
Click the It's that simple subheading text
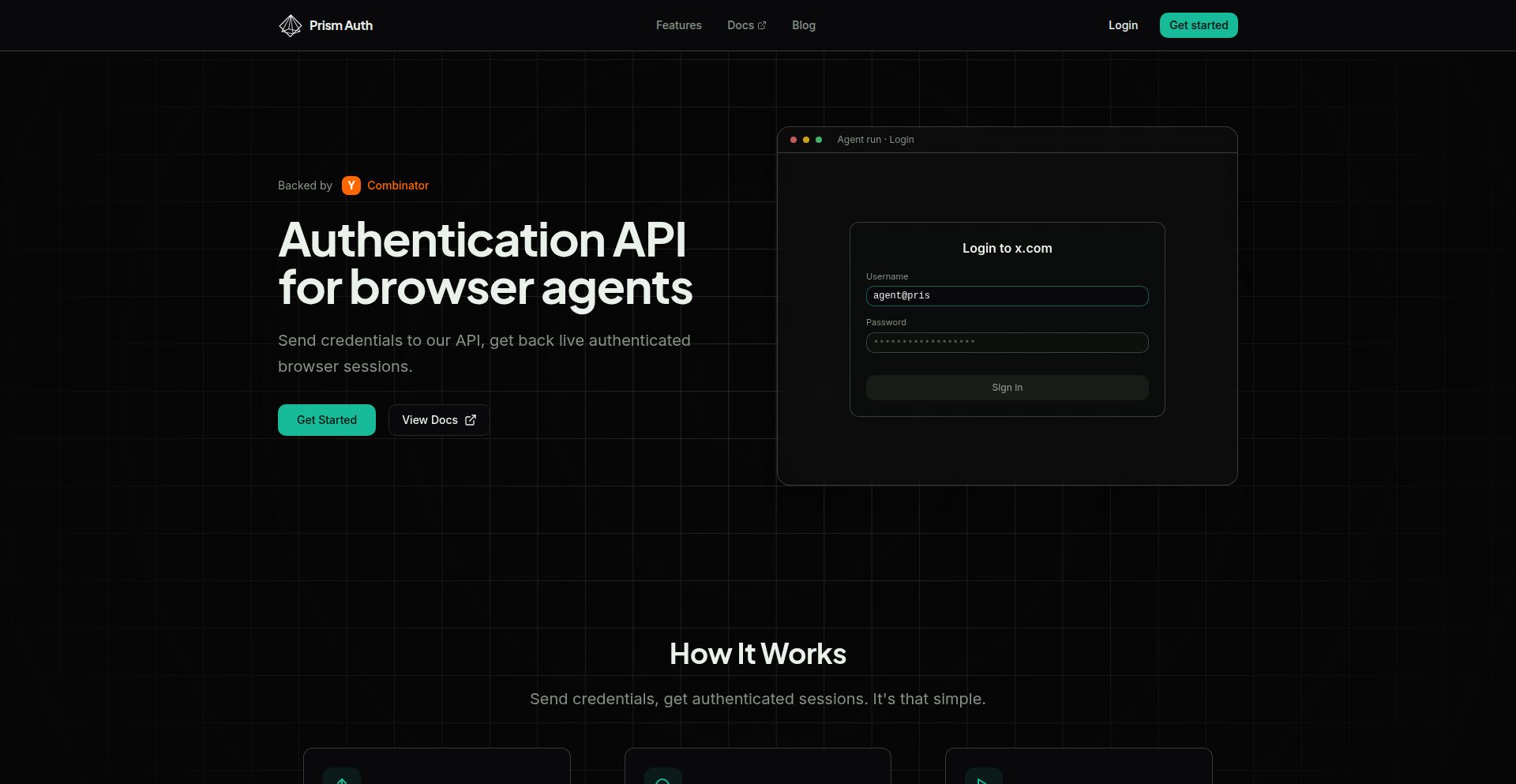point(929,699)
